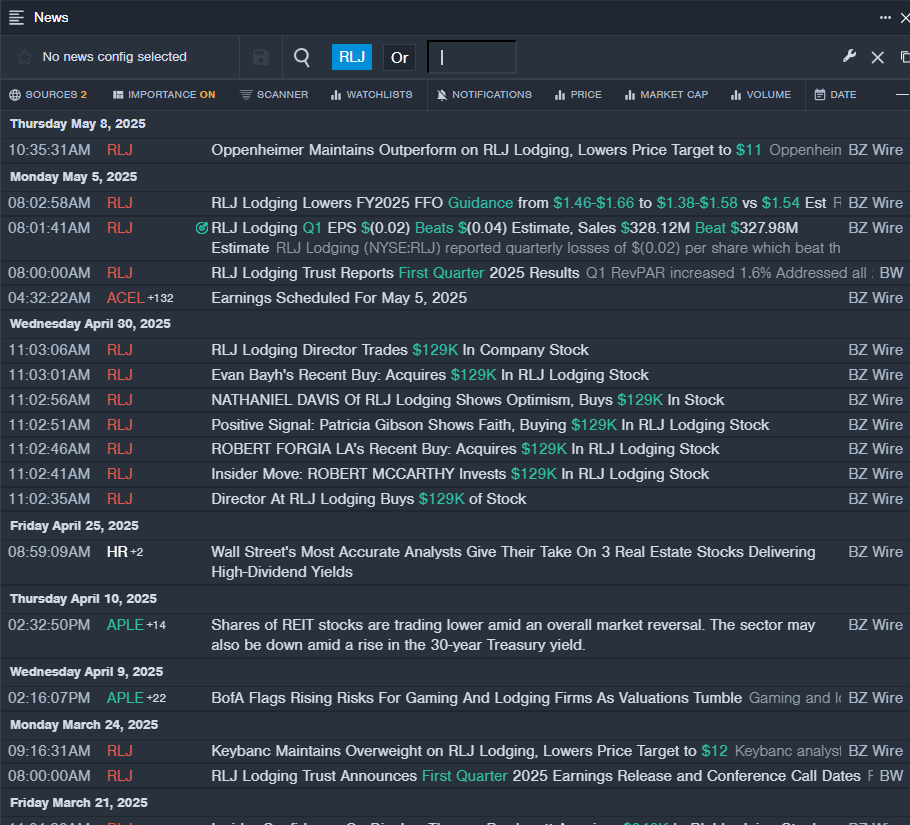Click BZ Wire source on Oppenheimer row
910x825 pixels.
point(876,150)
